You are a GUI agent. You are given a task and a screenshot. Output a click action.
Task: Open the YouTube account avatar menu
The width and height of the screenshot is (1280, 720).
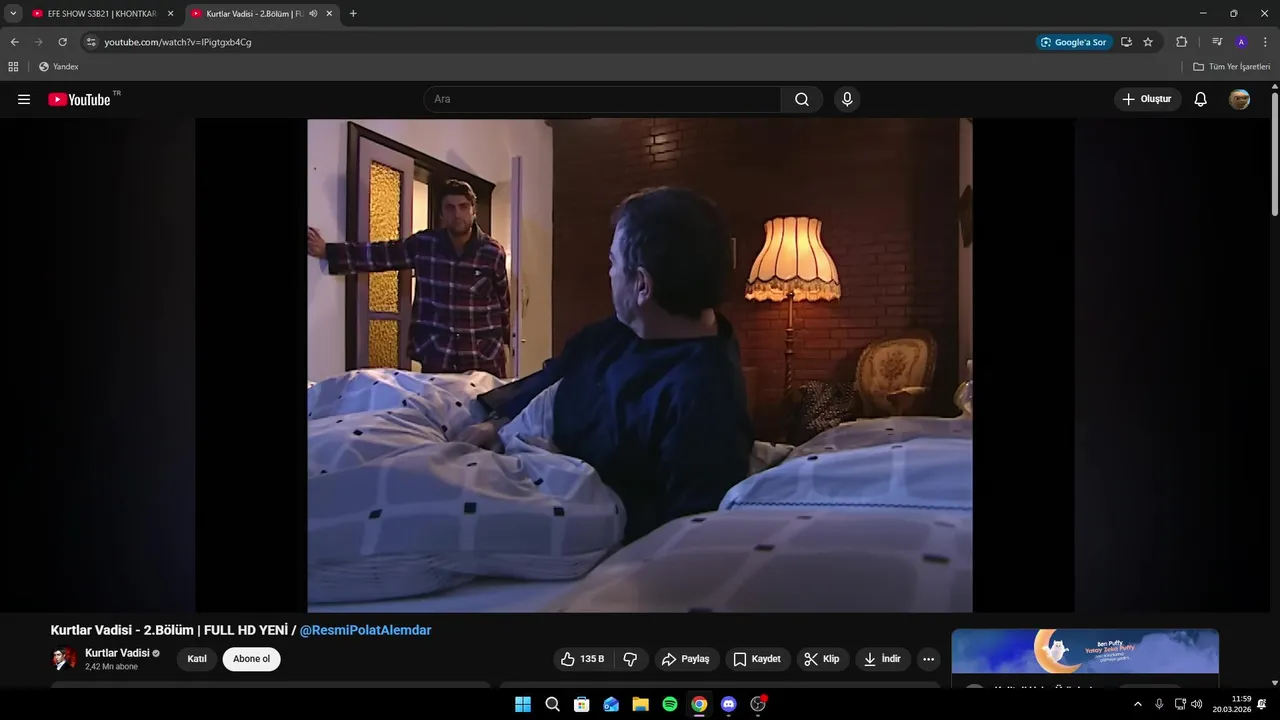(x=1239, y=99)
